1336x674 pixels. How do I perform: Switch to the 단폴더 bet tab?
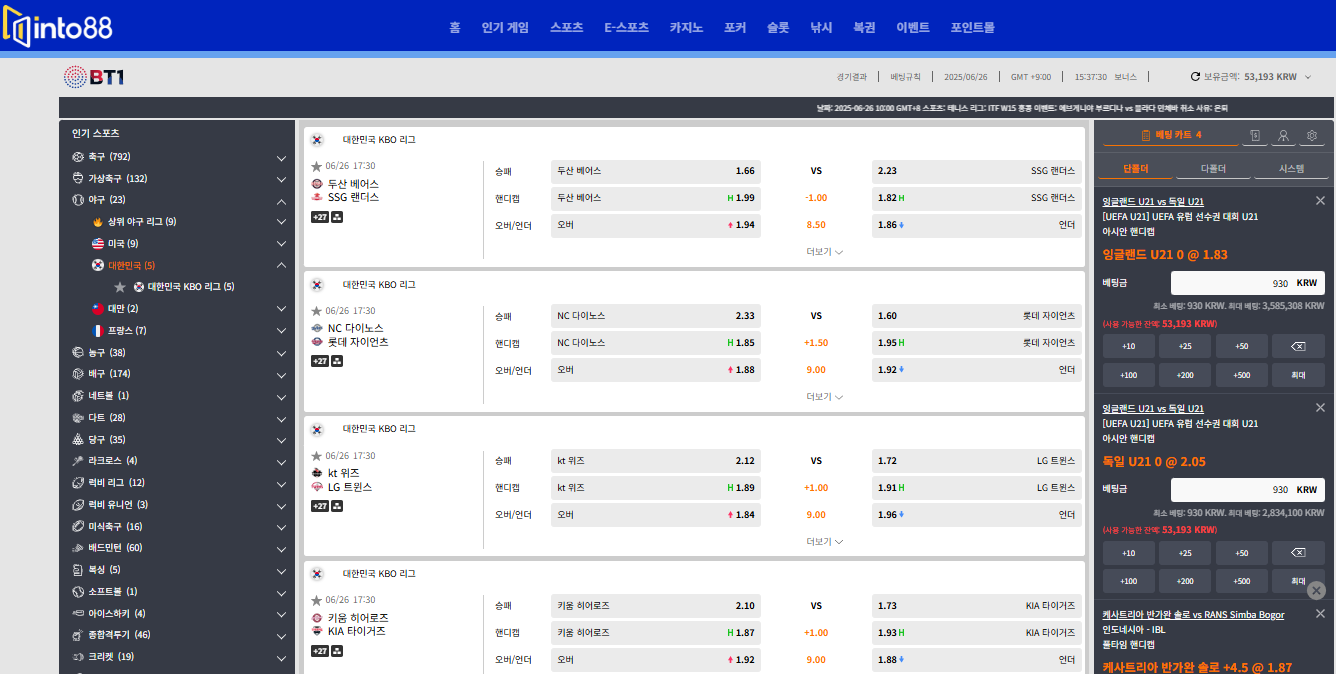[x=1136, y=169]
